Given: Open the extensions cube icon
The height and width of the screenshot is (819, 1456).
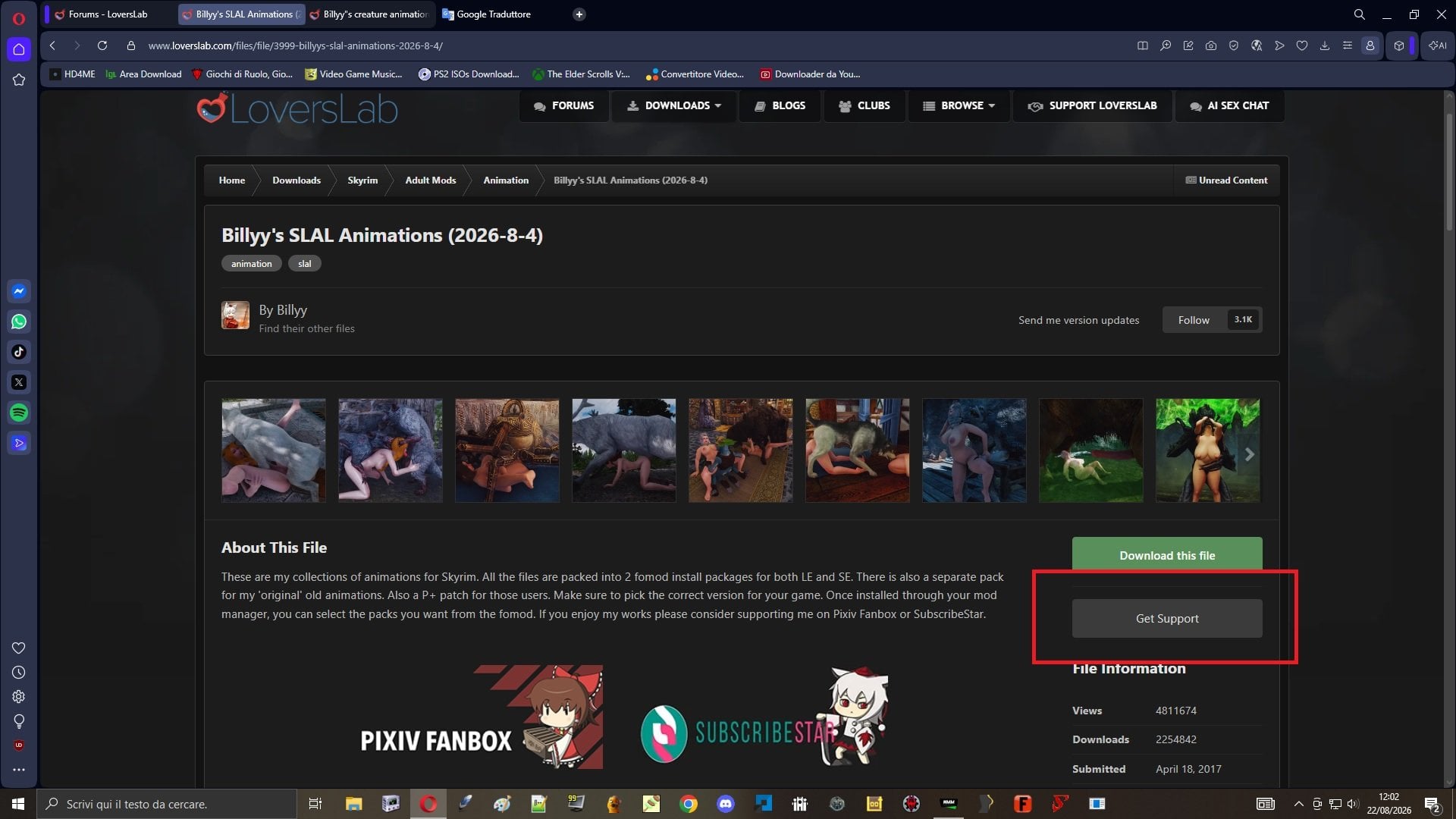Looking at the screenshot, I should click(1399, 45).
